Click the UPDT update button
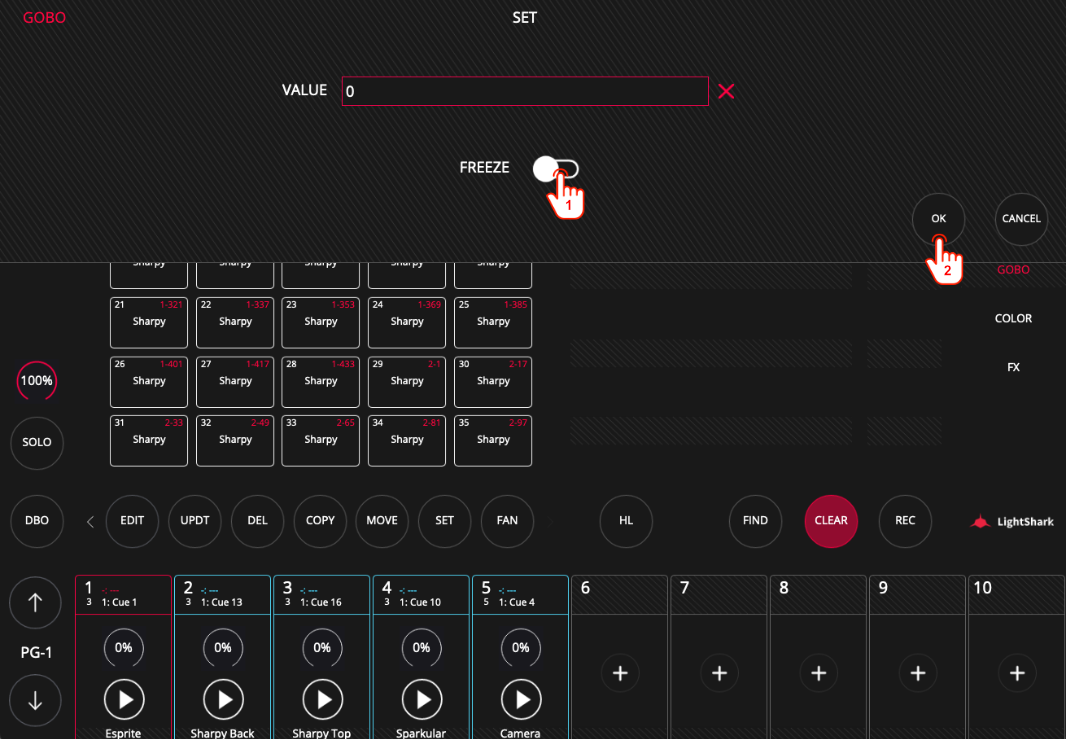 click(x=194, y=521)
